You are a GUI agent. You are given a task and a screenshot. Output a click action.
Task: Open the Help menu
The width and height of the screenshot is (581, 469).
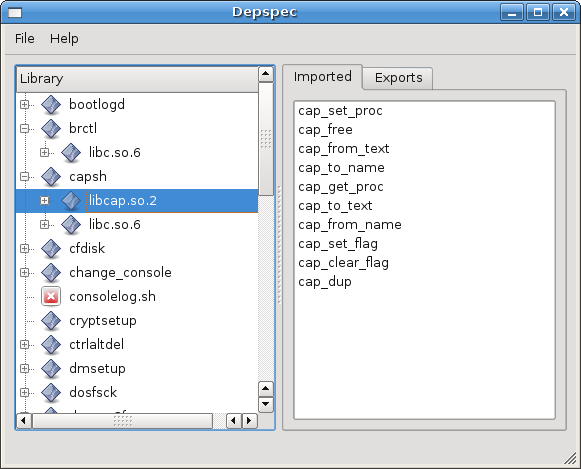64,39
